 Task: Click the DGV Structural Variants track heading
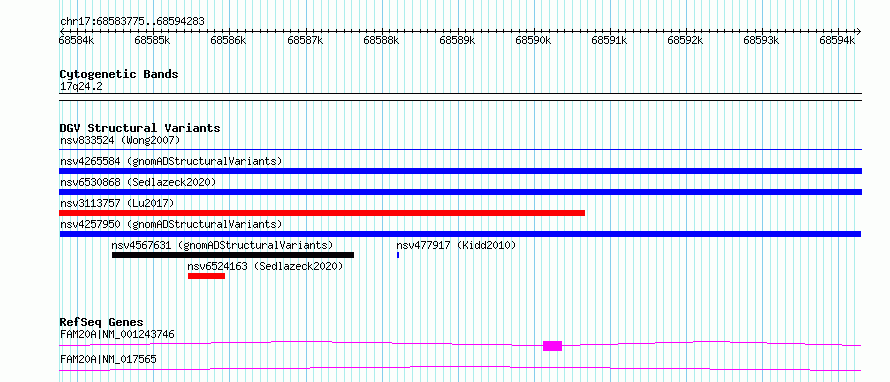pos(140,128)
